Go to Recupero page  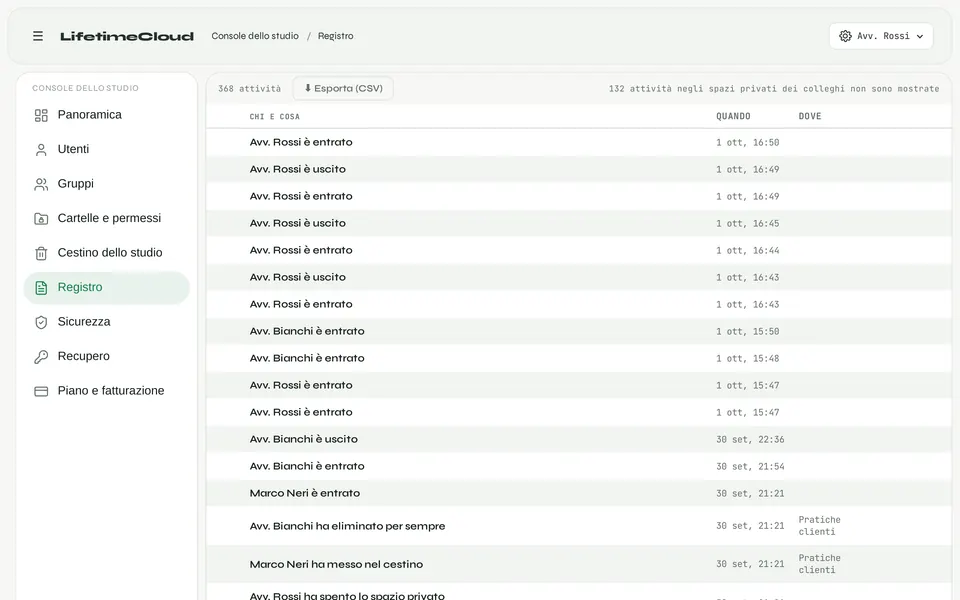[x=107, y=356]
